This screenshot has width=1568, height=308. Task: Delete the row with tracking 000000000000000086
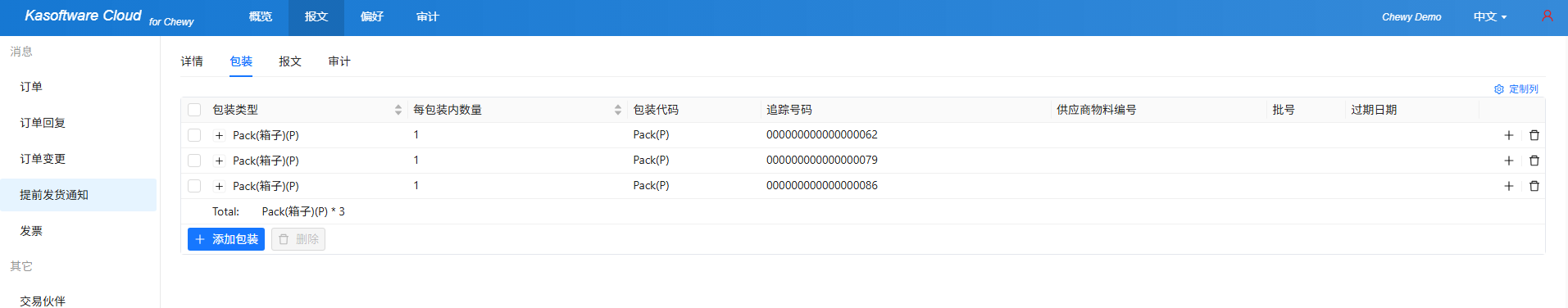click(1534, 186)
